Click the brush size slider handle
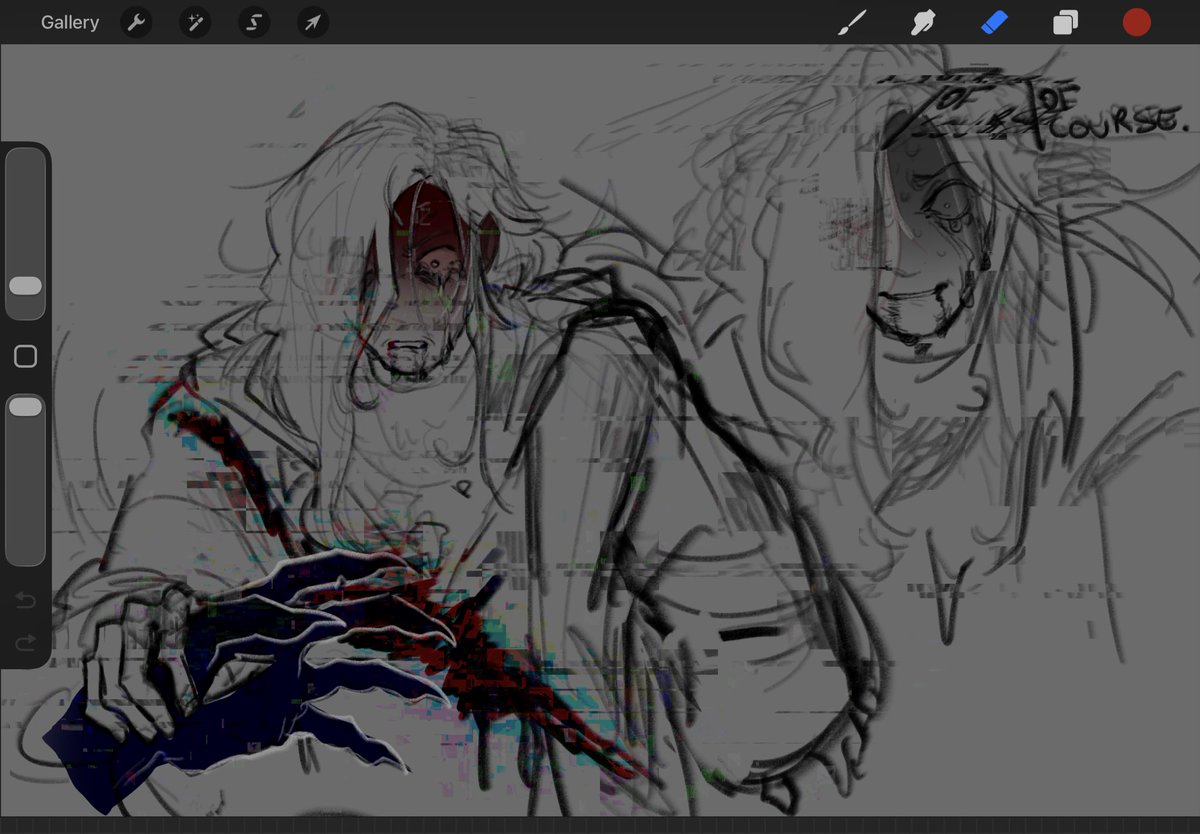The image size is (1200, 834). point(25,286)
